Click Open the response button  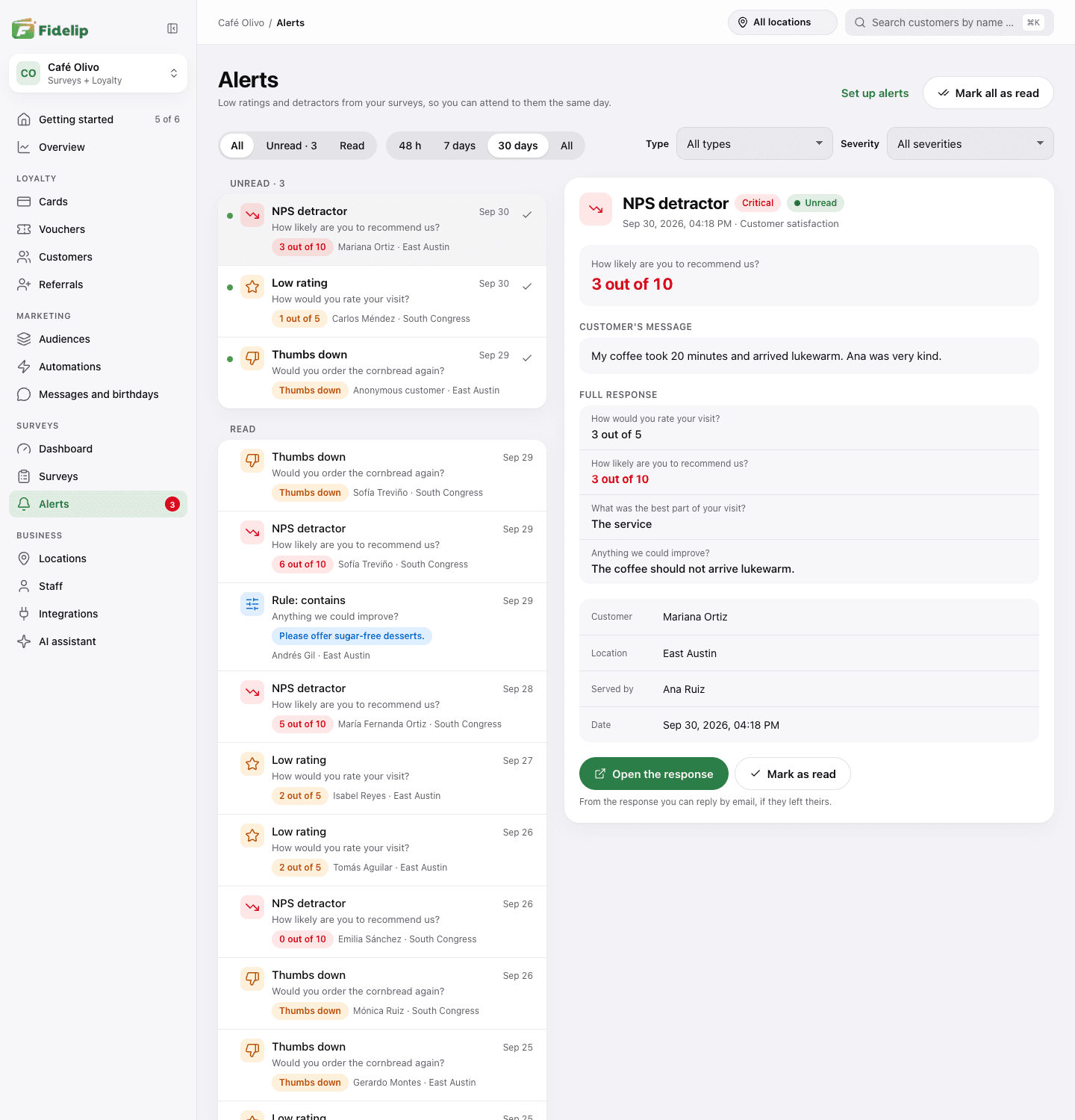654,774
